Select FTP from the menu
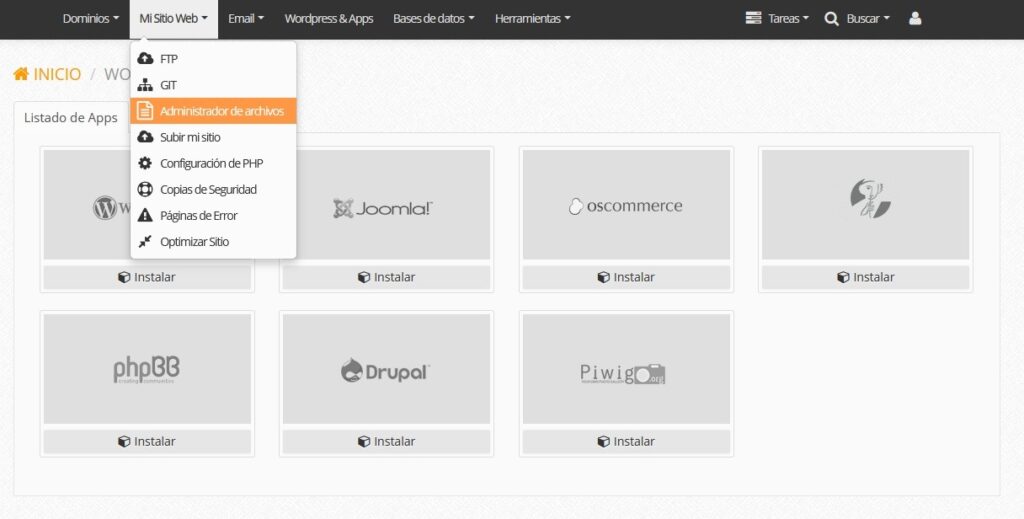The image size is (1024, 519). pyautogui.click(x=213, y=59)
